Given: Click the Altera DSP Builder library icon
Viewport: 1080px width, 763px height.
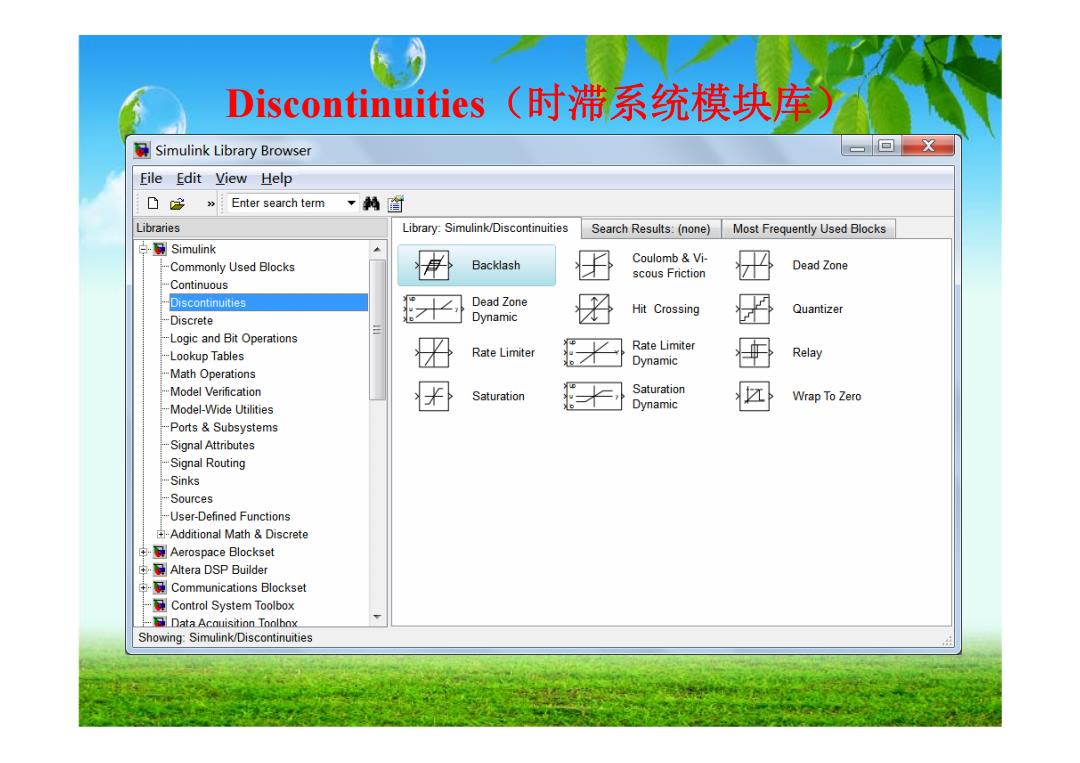Looking at the screenshot, I should pos(160,570).
